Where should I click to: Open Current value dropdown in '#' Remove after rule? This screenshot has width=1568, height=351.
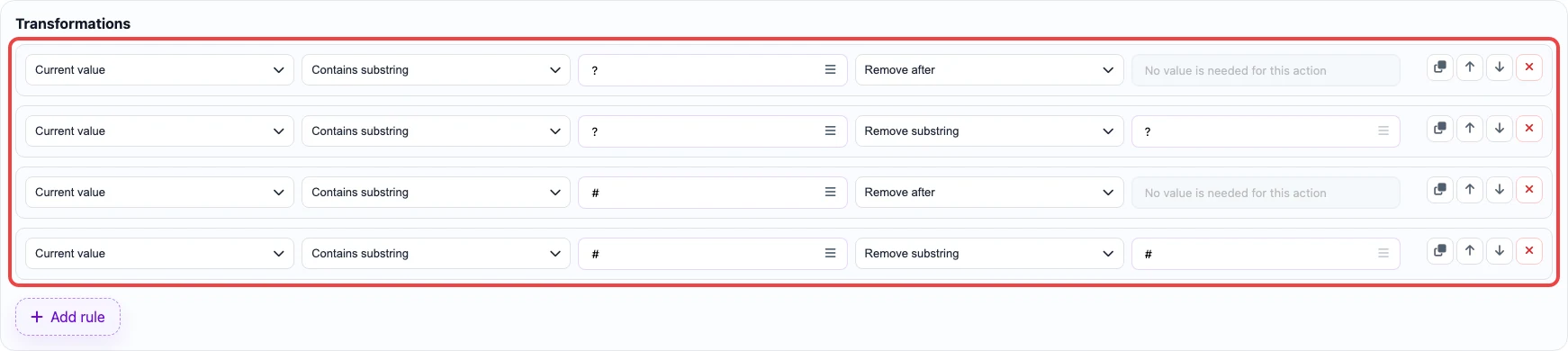tap(159, 193)
